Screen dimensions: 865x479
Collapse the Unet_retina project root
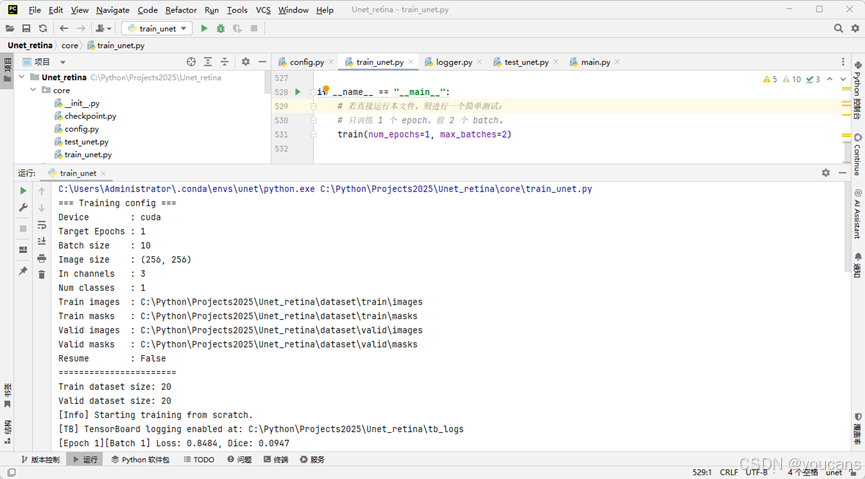[22, 77]
